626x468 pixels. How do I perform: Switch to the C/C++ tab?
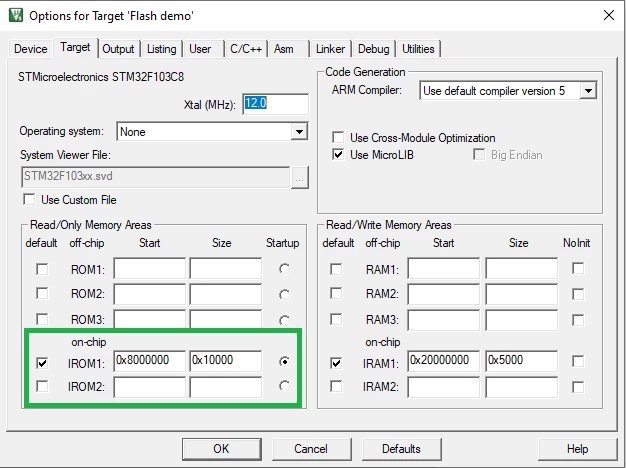(246, 49)
